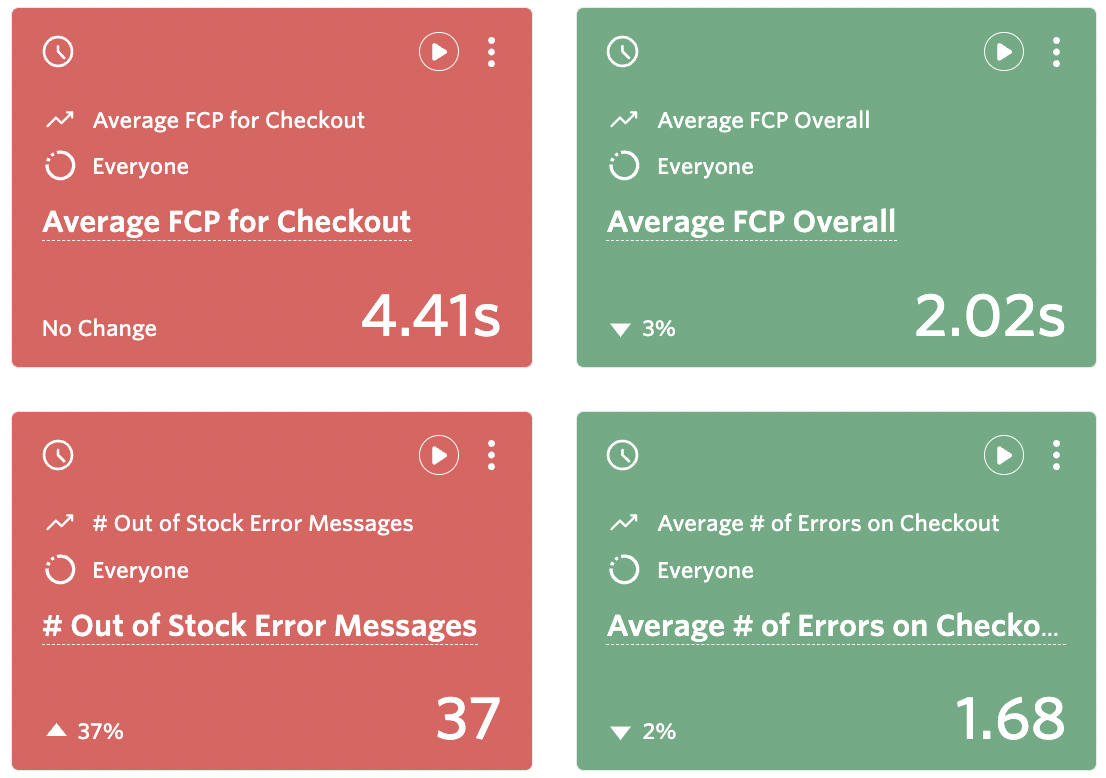Viewport: 1106px width, 778px height.
Task: Click the Everyone segment icon on Checkout FCP card
Action: 58,166
